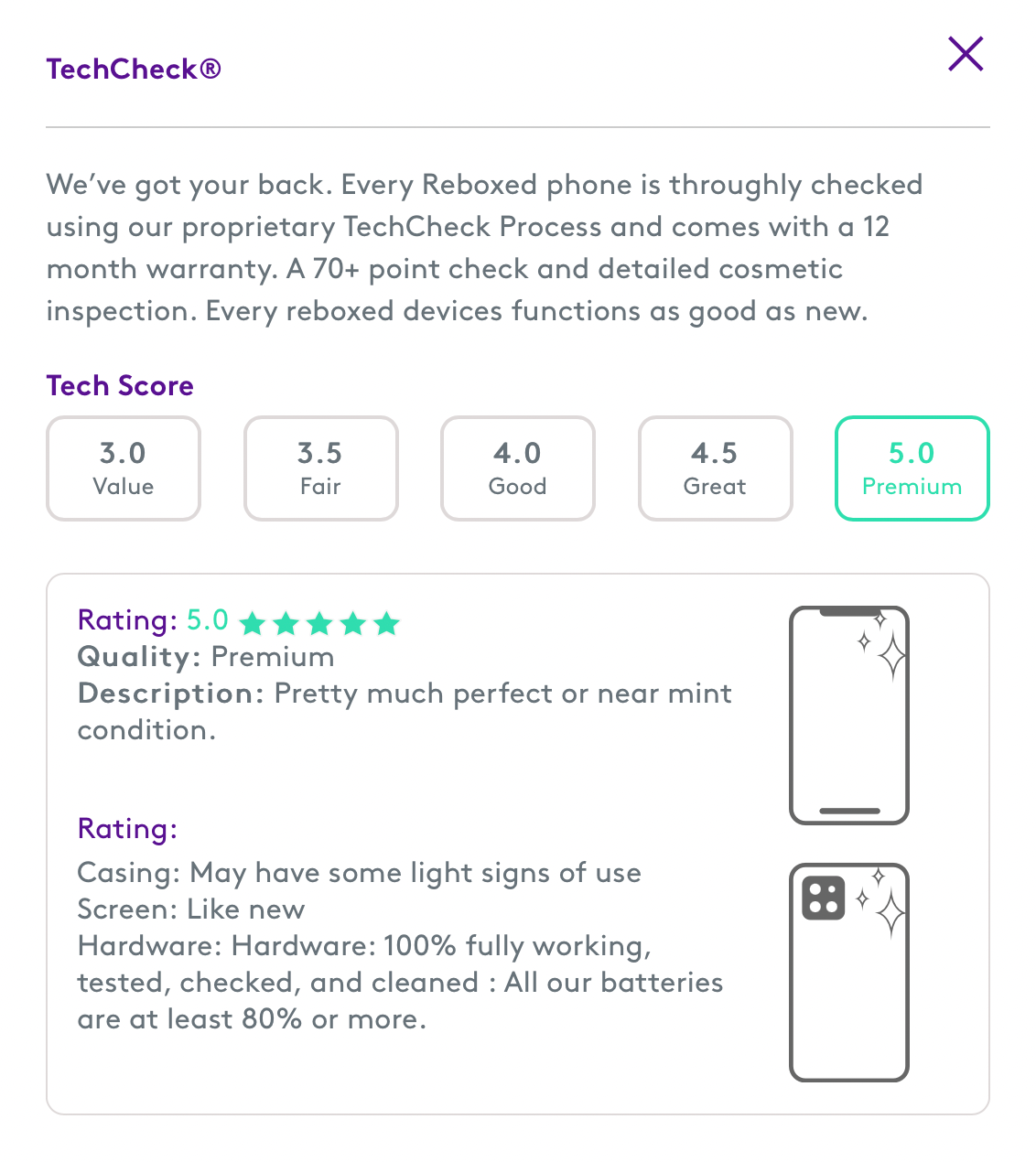This screenshot has width=1036, height=1162.
Task: Click the 'Casing' condition line
Action: (x=359, y=873)
